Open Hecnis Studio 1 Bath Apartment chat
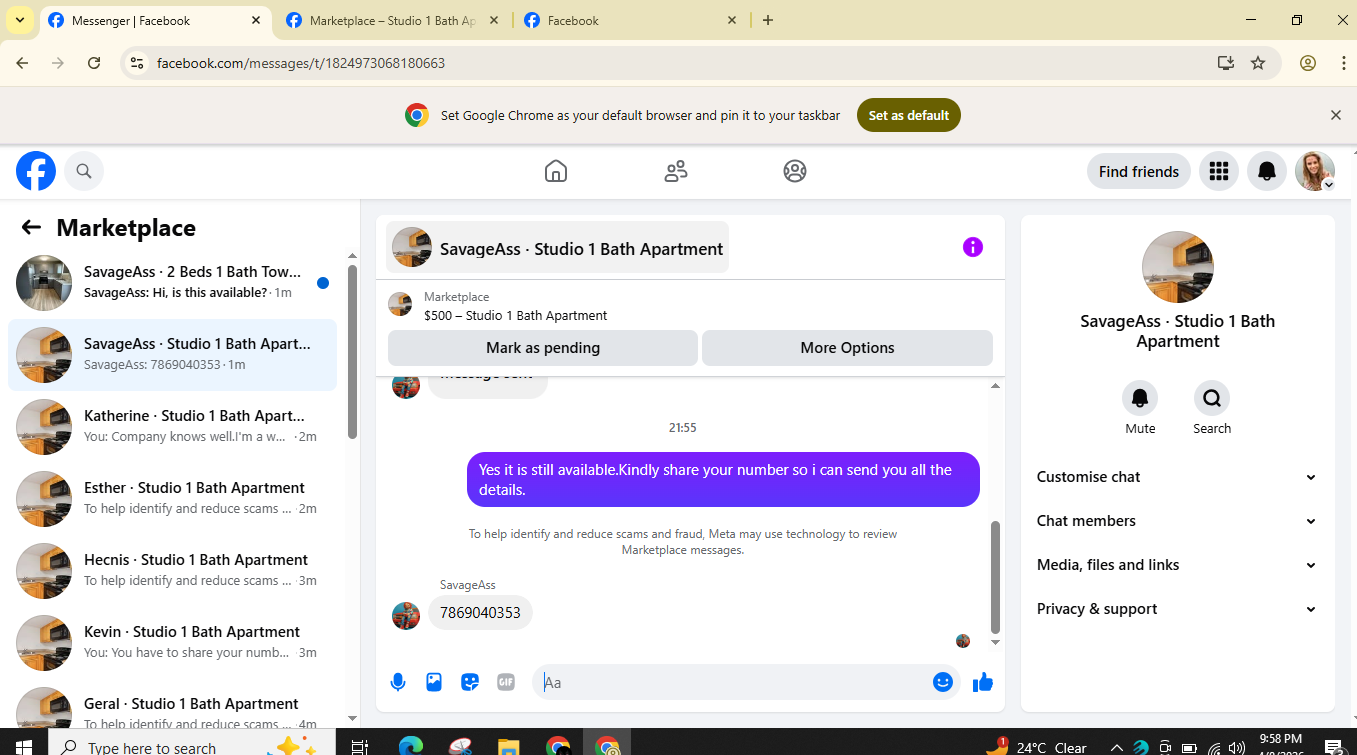This screenshot has width=1357, height=755. click(172, 571)
